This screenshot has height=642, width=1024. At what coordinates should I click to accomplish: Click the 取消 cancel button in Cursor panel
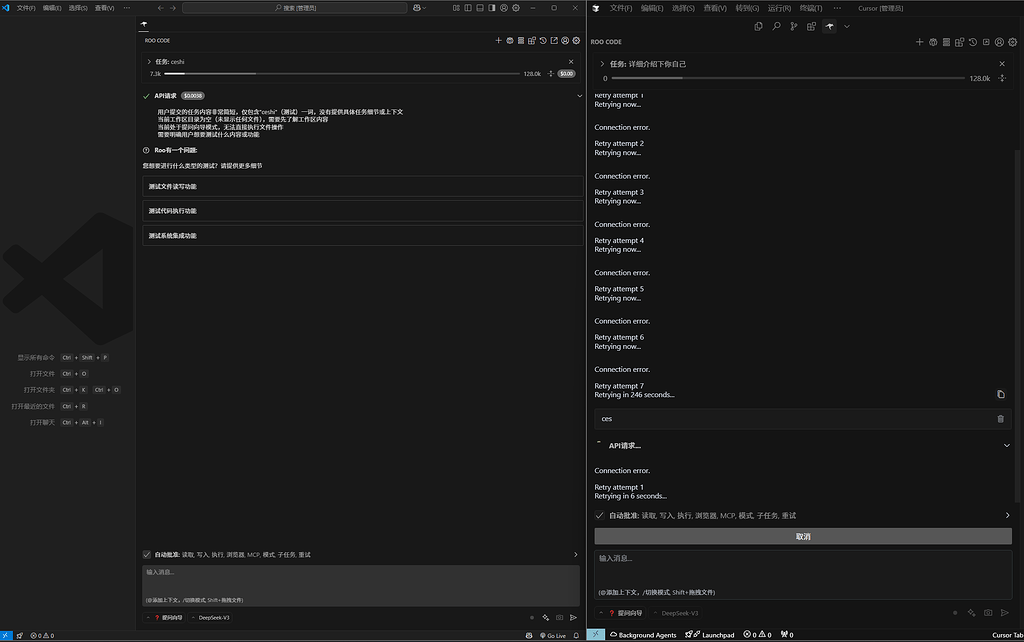pyautogui.click(x=803, y=536)
